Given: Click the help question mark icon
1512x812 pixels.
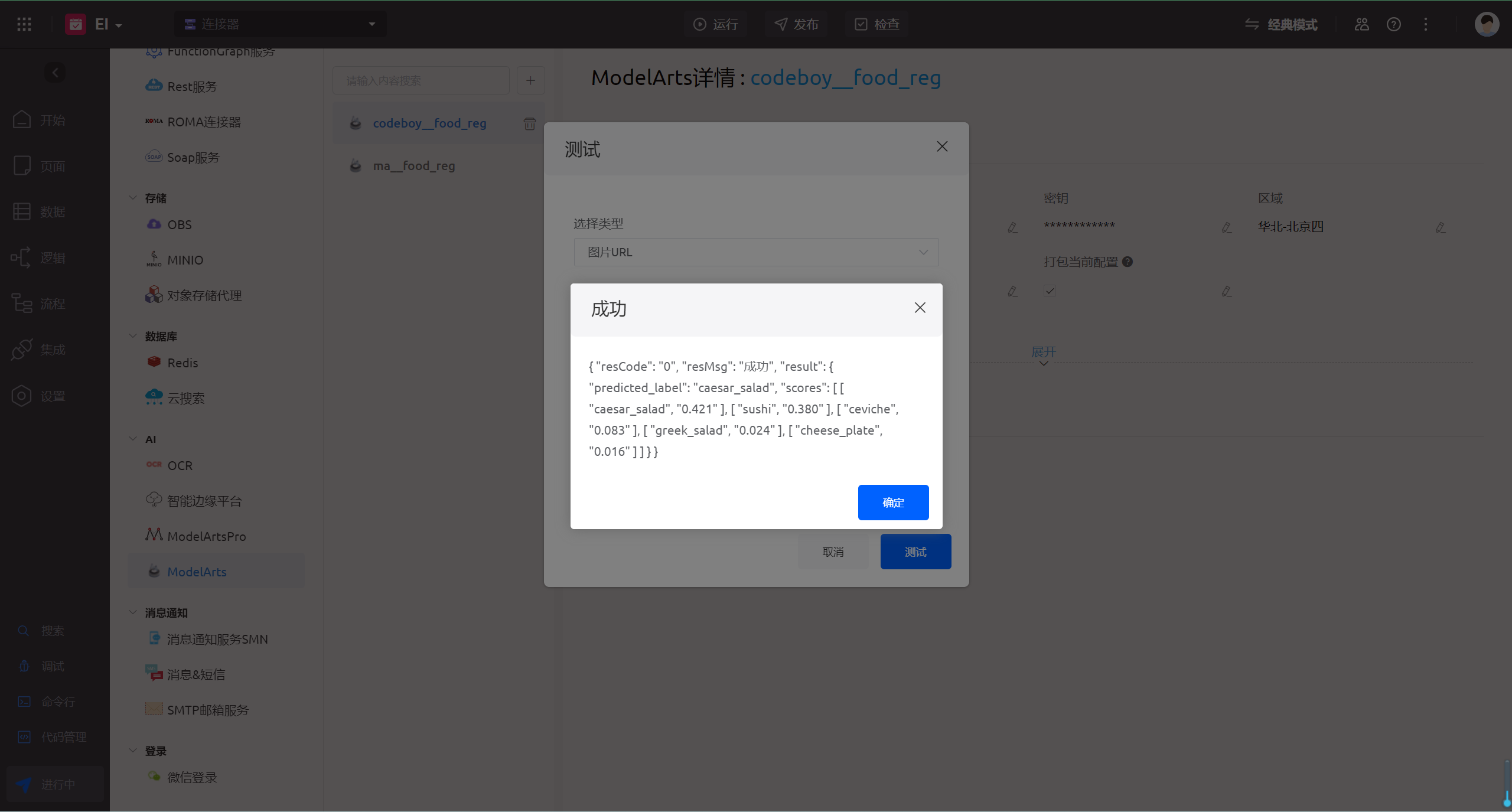Looking at the screenshot, I should [x=1393, y=24].
